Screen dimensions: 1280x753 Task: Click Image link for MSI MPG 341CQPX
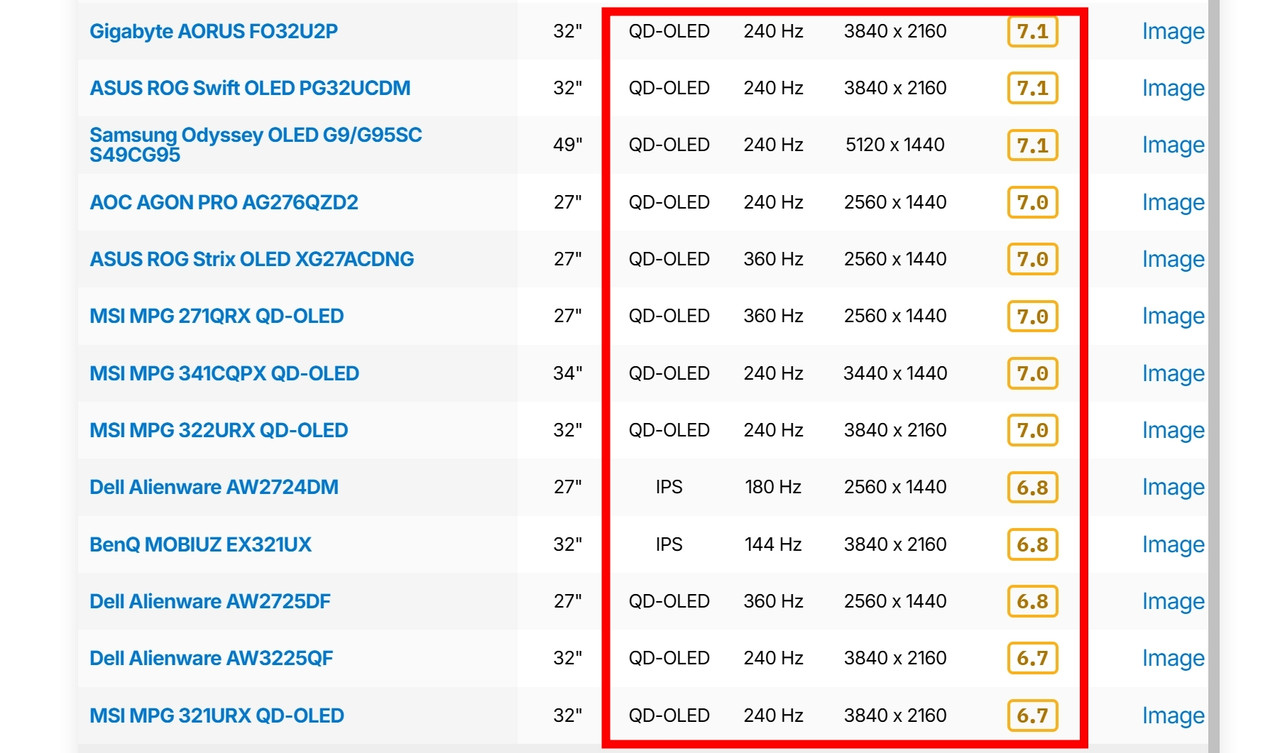coord(1173,373)
